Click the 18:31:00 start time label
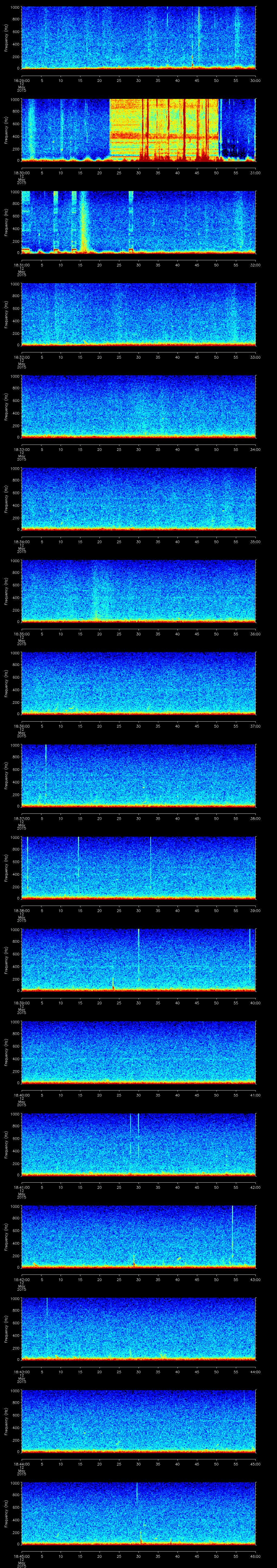277x1568 pixels. (x=21, y=265)
